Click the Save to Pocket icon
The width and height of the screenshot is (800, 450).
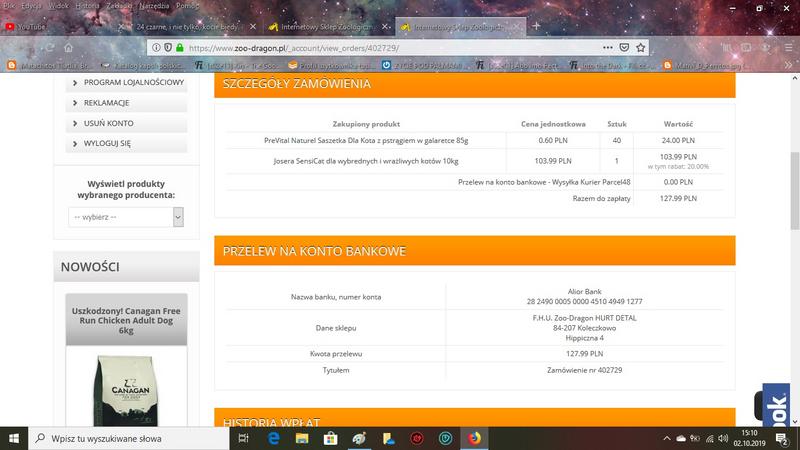coord(624,47)
